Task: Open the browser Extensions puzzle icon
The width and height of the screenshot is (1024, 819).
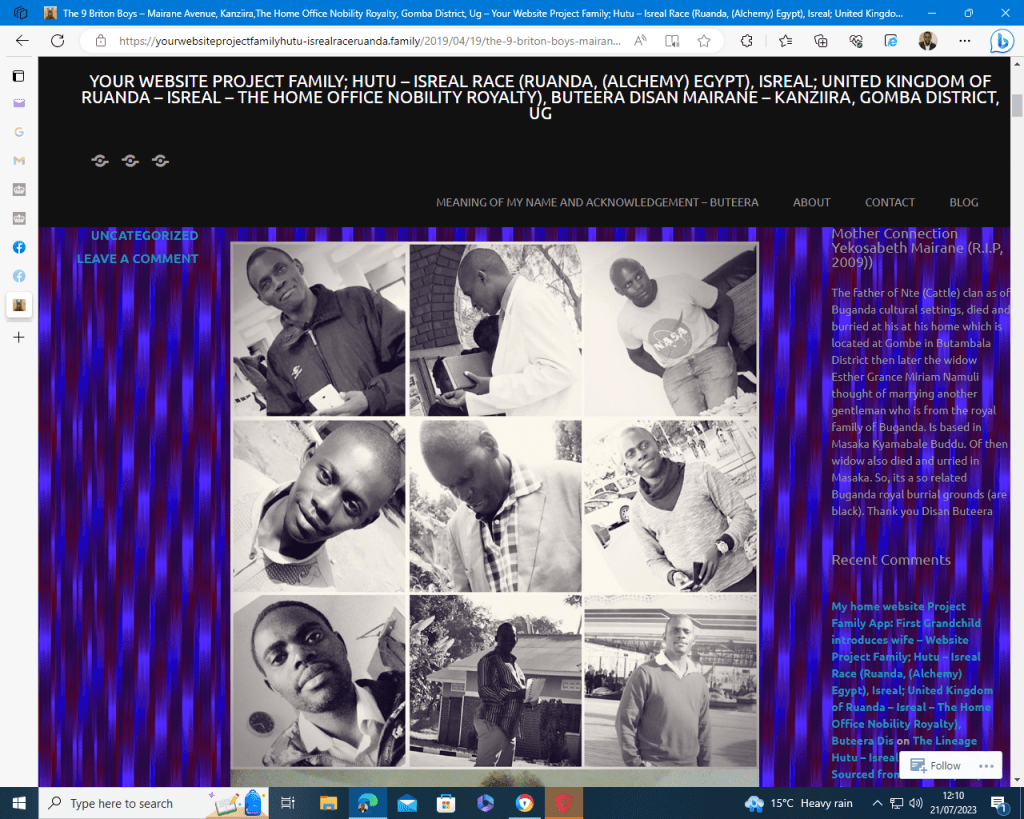Action: [746, 41]
